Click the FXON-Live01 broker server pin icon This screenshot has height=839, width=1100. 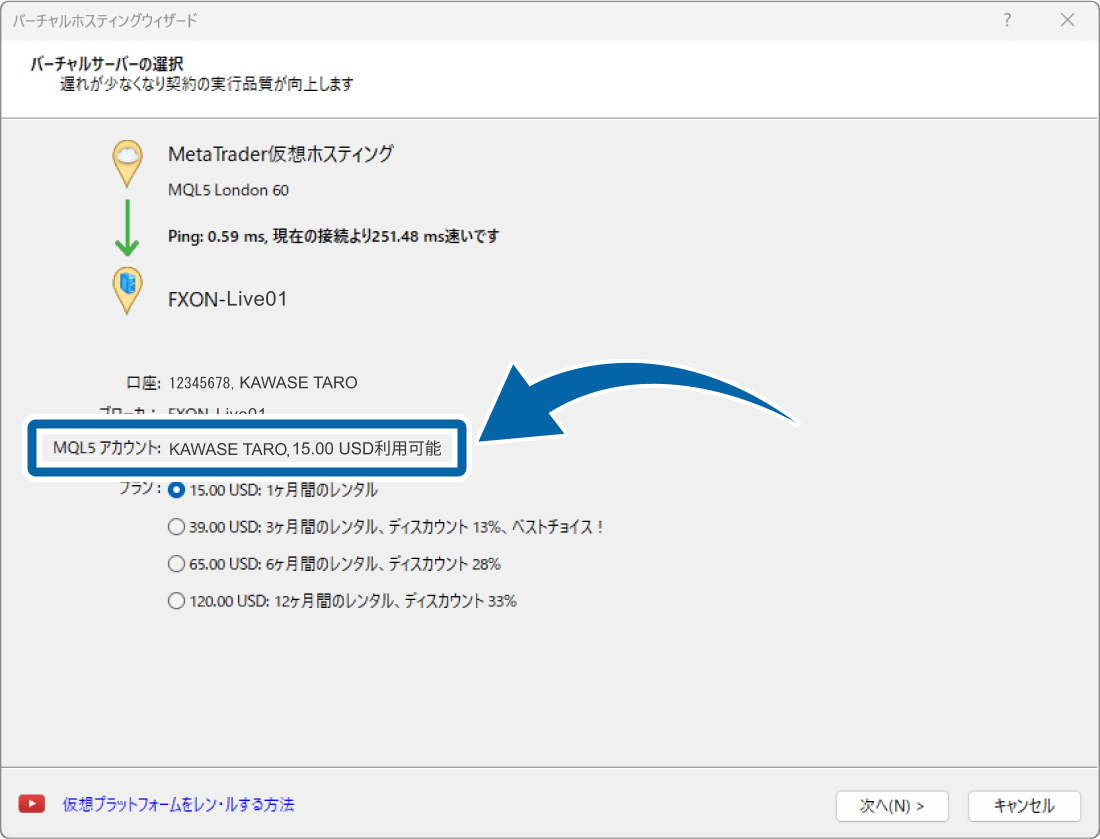(127, 288)
